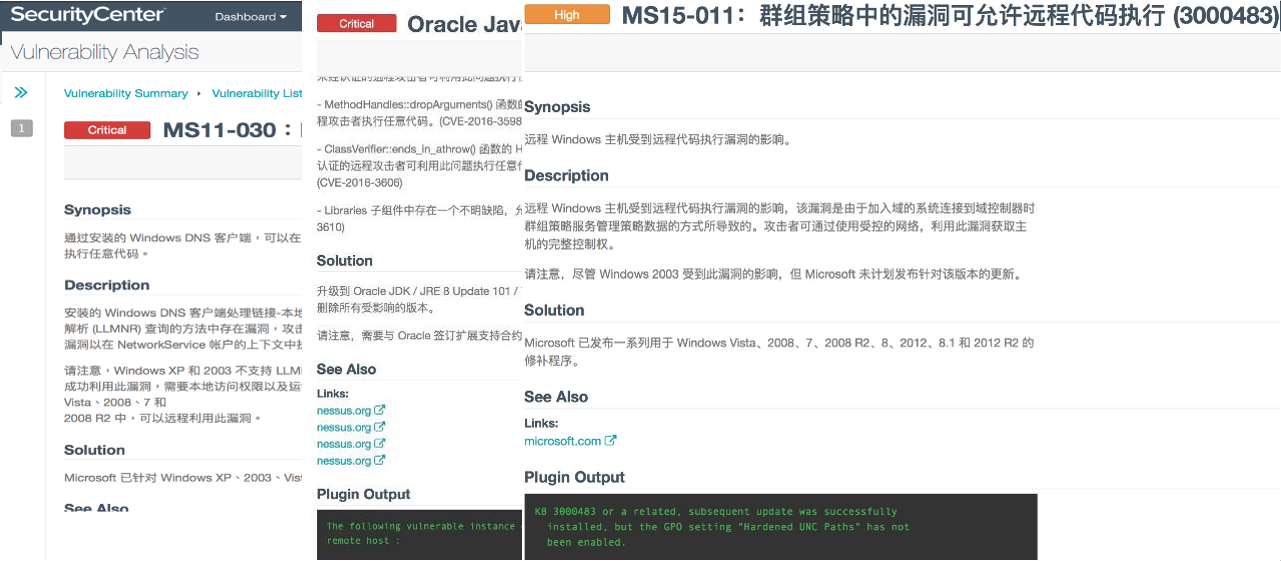This screenshot has height=561, width=1281.
Task: Open the microsoft.com link
Action: click(563, 441)
